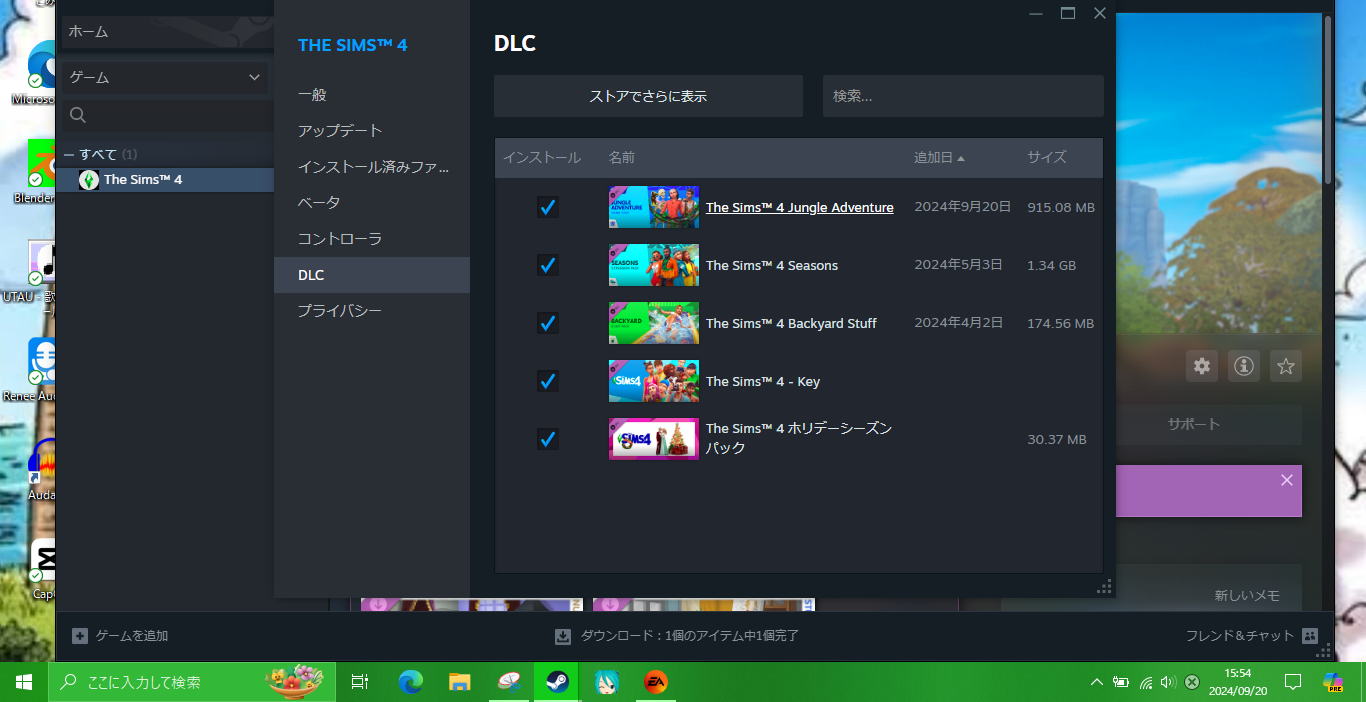
Task: Open Hatsune Miku taskbar app icon
Action: click(x=605, y=682)
